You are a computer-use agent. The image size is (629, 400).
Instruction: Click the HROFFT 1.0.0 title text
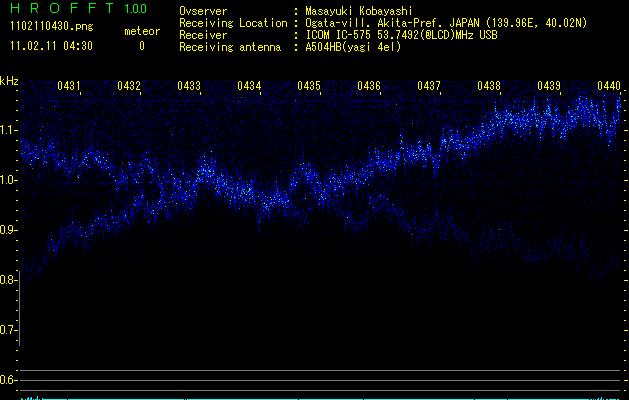tap(78, 8)
